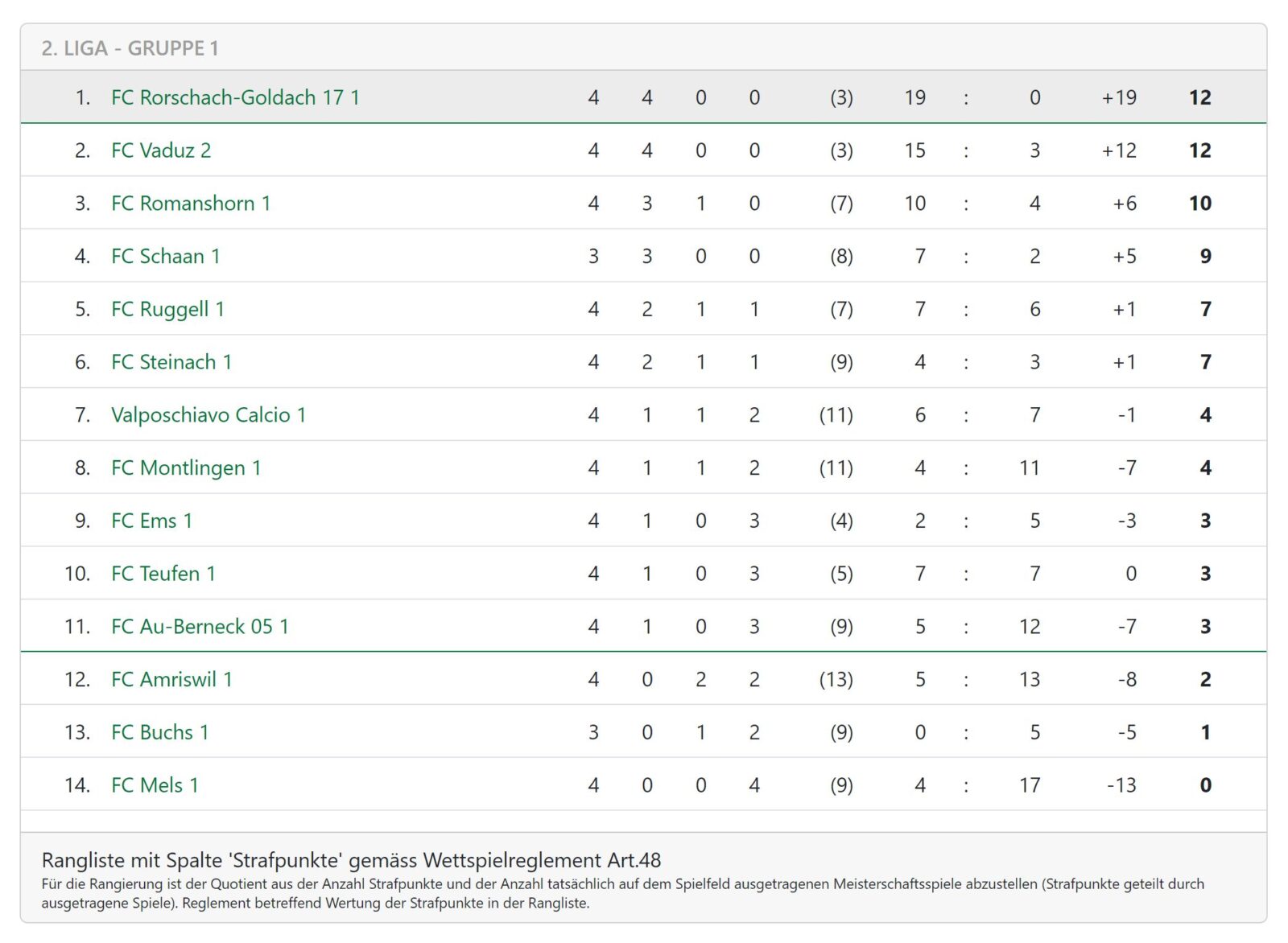The image size is (1288, 943).
Task: Select the FC Montlingen 1 link
Action: click(186, 468)
